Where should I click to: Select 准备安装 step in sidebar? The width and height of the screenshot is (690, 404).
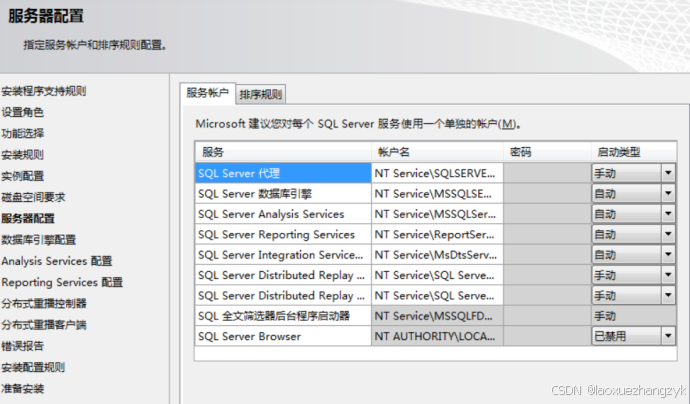click(x=22, y=389)
